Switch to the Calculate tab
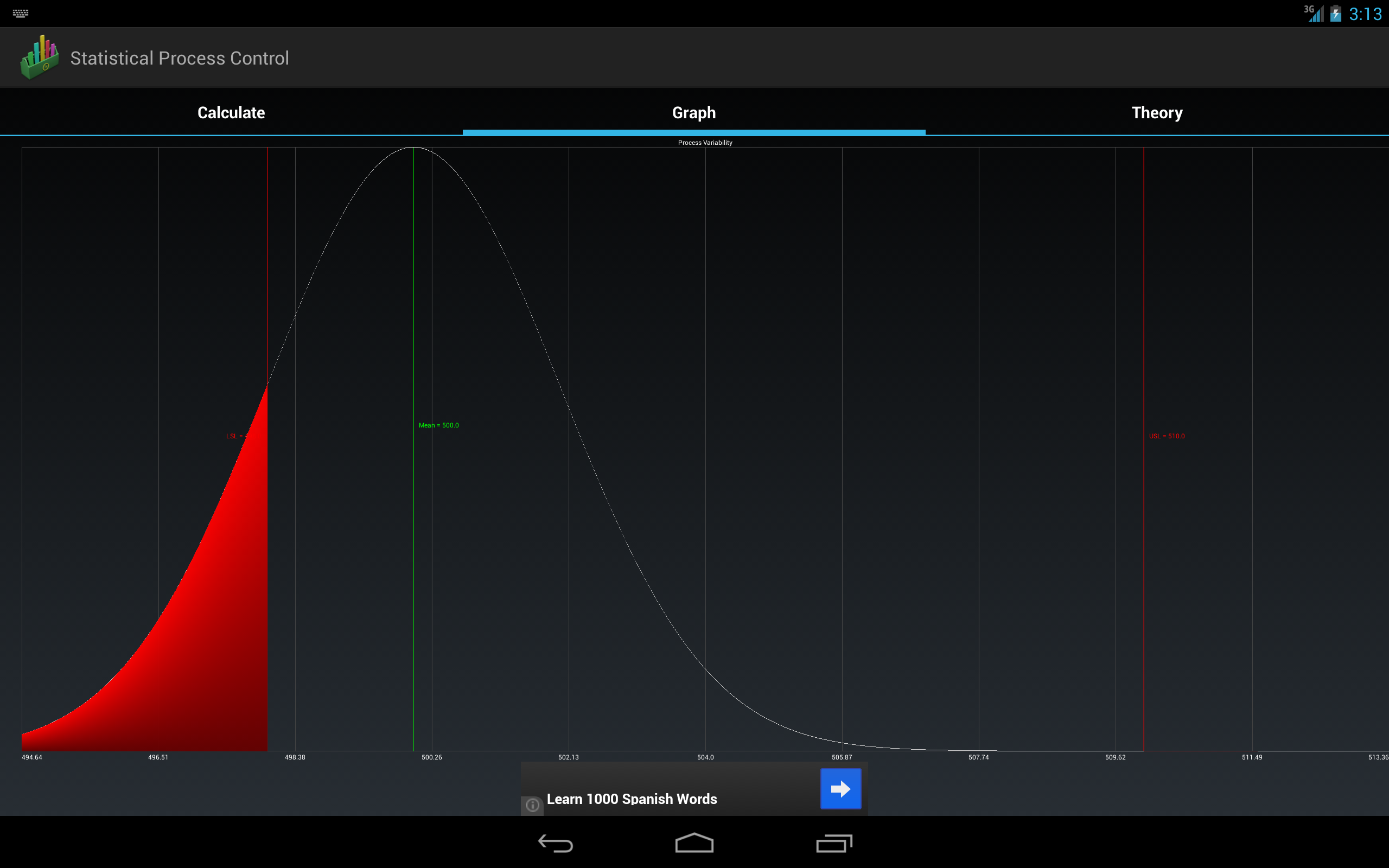1389x868 pixels. [231, 112]
